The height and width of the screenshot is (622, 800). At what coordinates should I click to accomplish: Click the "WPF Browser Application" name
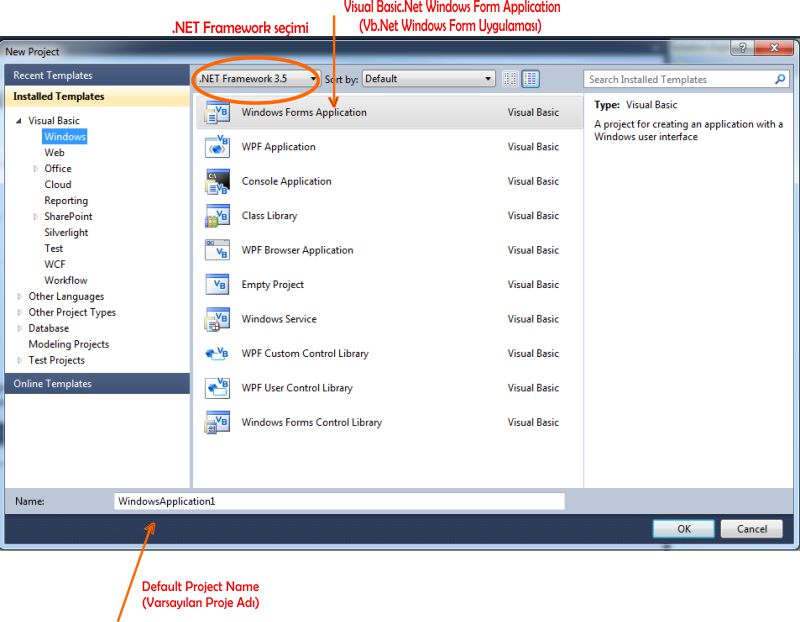click(x=297, y=251)
